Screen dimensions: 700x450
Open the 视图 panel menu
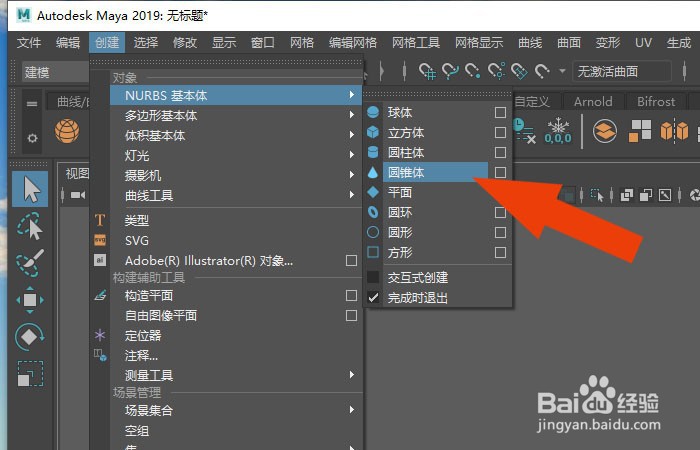77,173
